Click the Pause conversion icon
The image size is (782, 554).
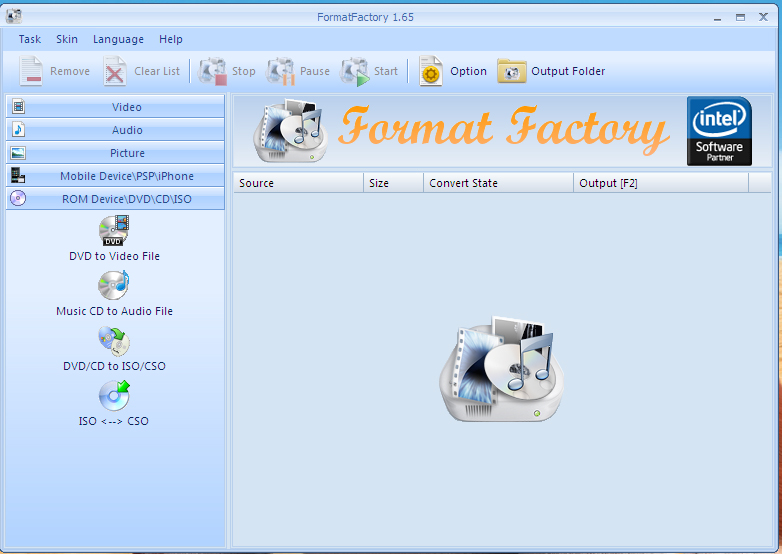point(281,71)
